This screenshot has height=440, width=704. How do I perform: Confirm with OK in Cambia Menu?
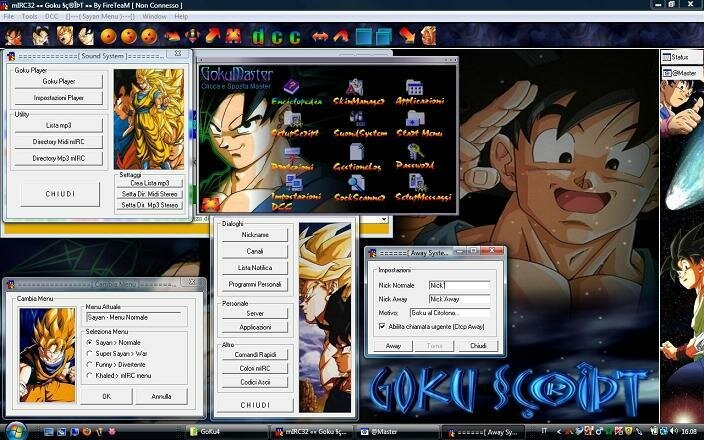106,396
